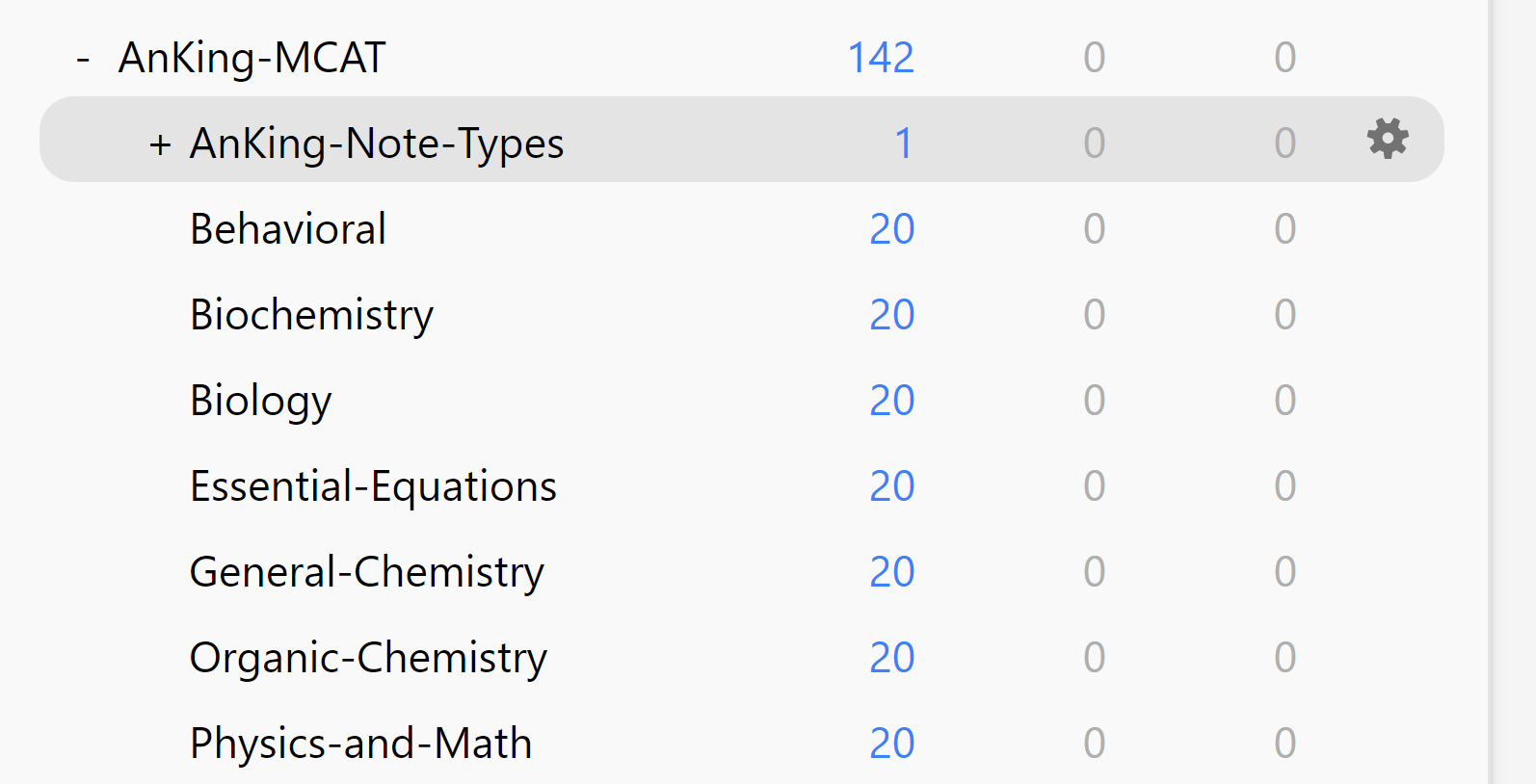Click Behavioral's new card count 20

click(891, 229)
